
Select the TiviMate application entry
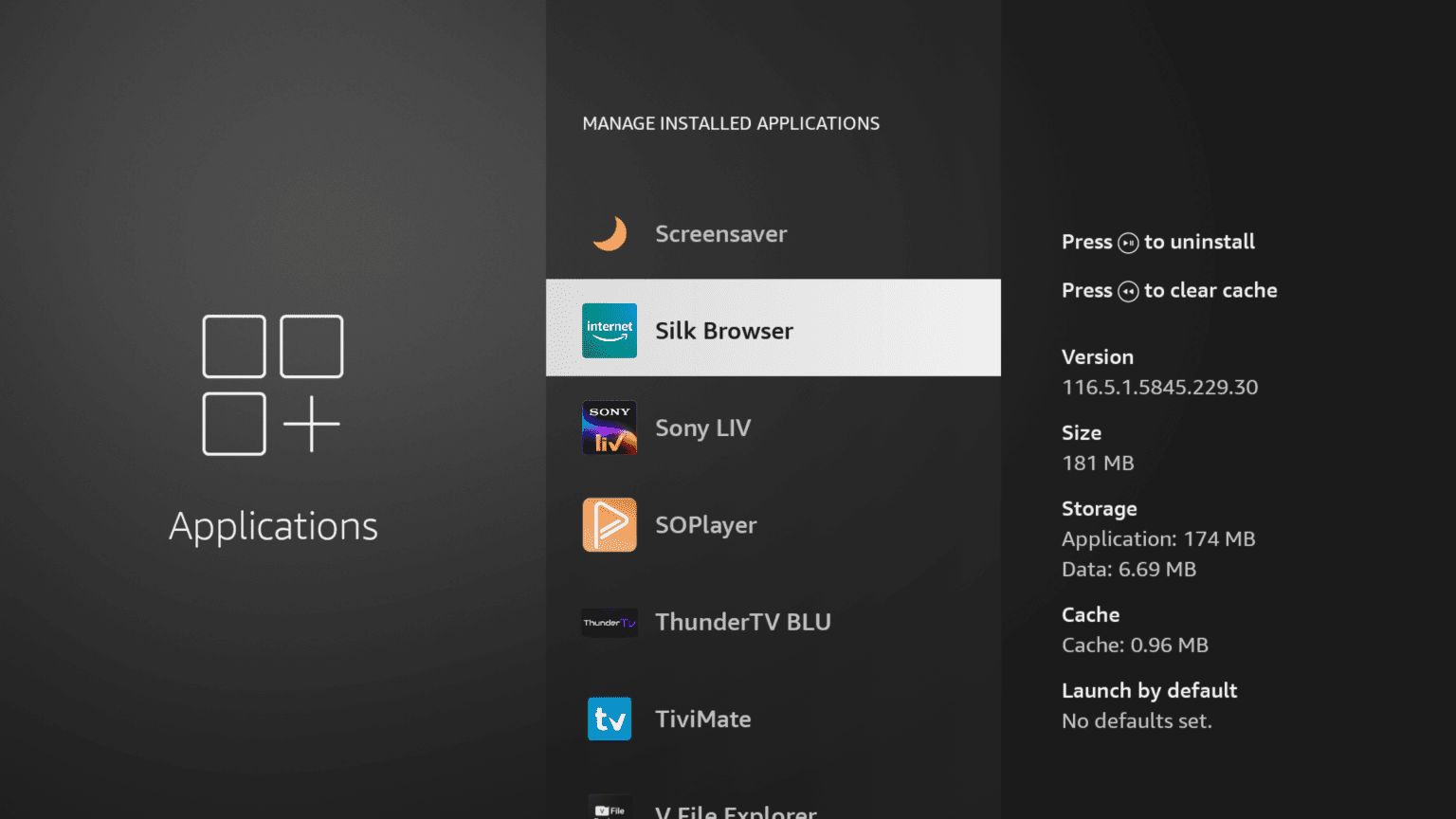[x=773, y=719]
